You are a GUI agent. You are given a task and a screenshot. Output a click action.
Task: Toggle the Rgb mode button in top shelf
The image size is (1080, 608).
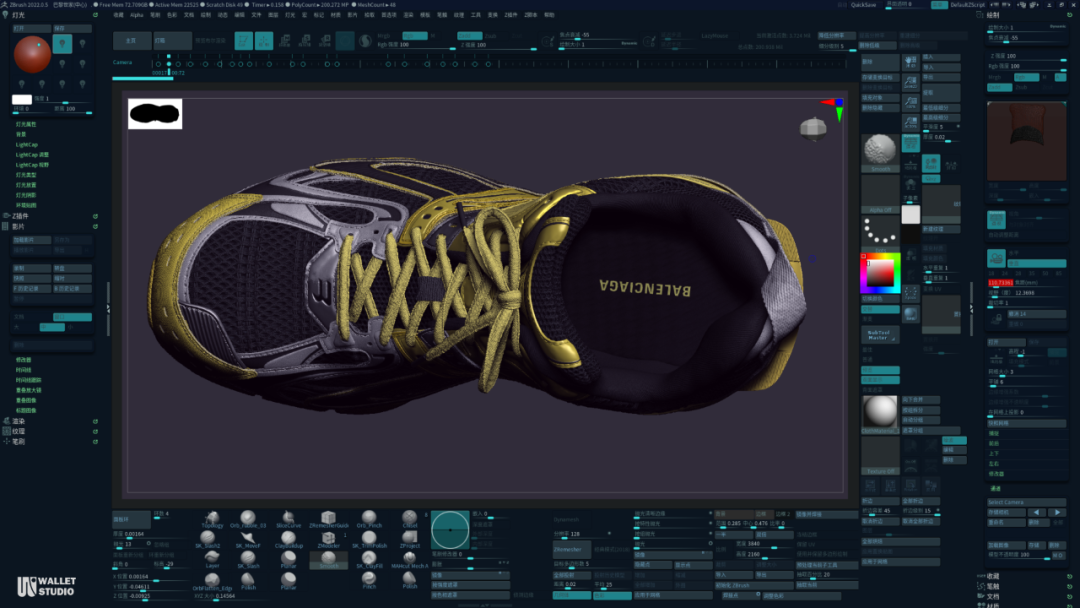click(415, 36)
